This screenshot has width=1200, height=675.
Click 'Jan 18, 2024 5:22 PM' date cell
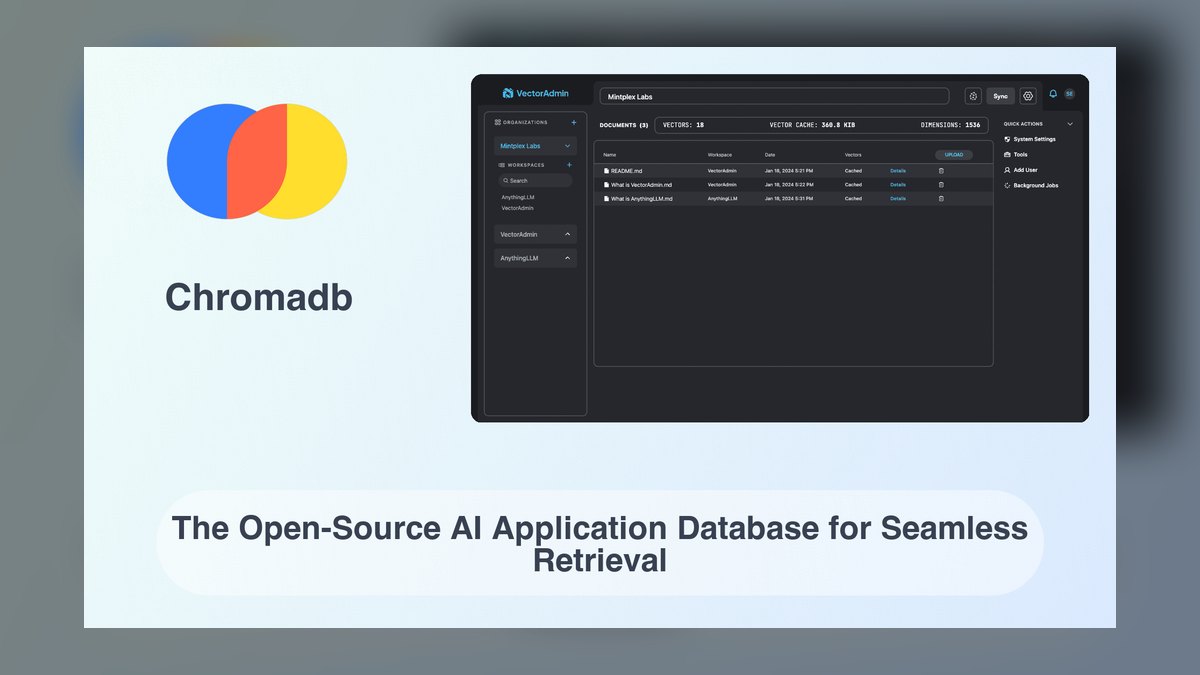point(789,185)
